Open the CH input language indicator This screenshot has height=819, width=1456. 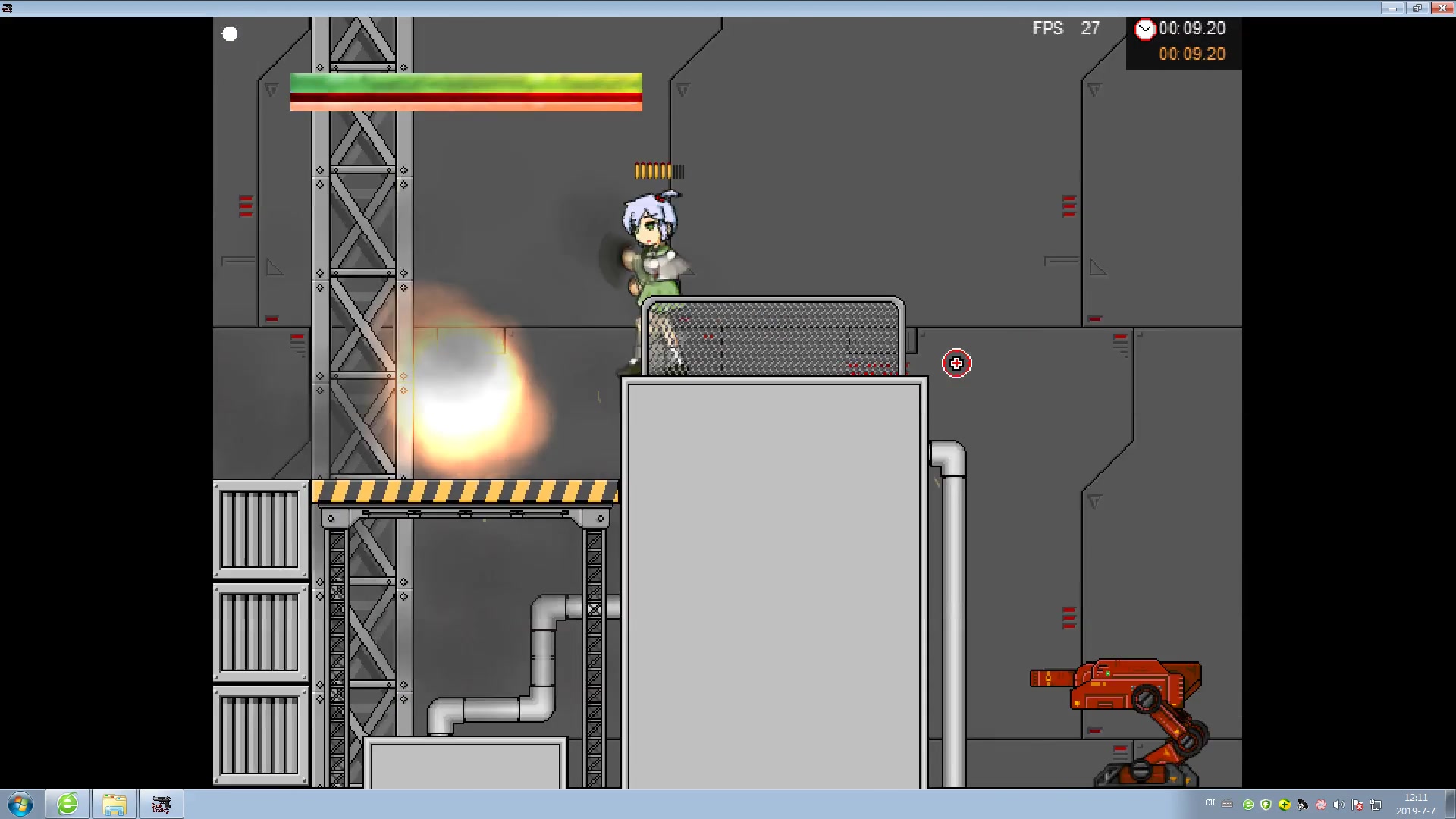point(1210,803)
